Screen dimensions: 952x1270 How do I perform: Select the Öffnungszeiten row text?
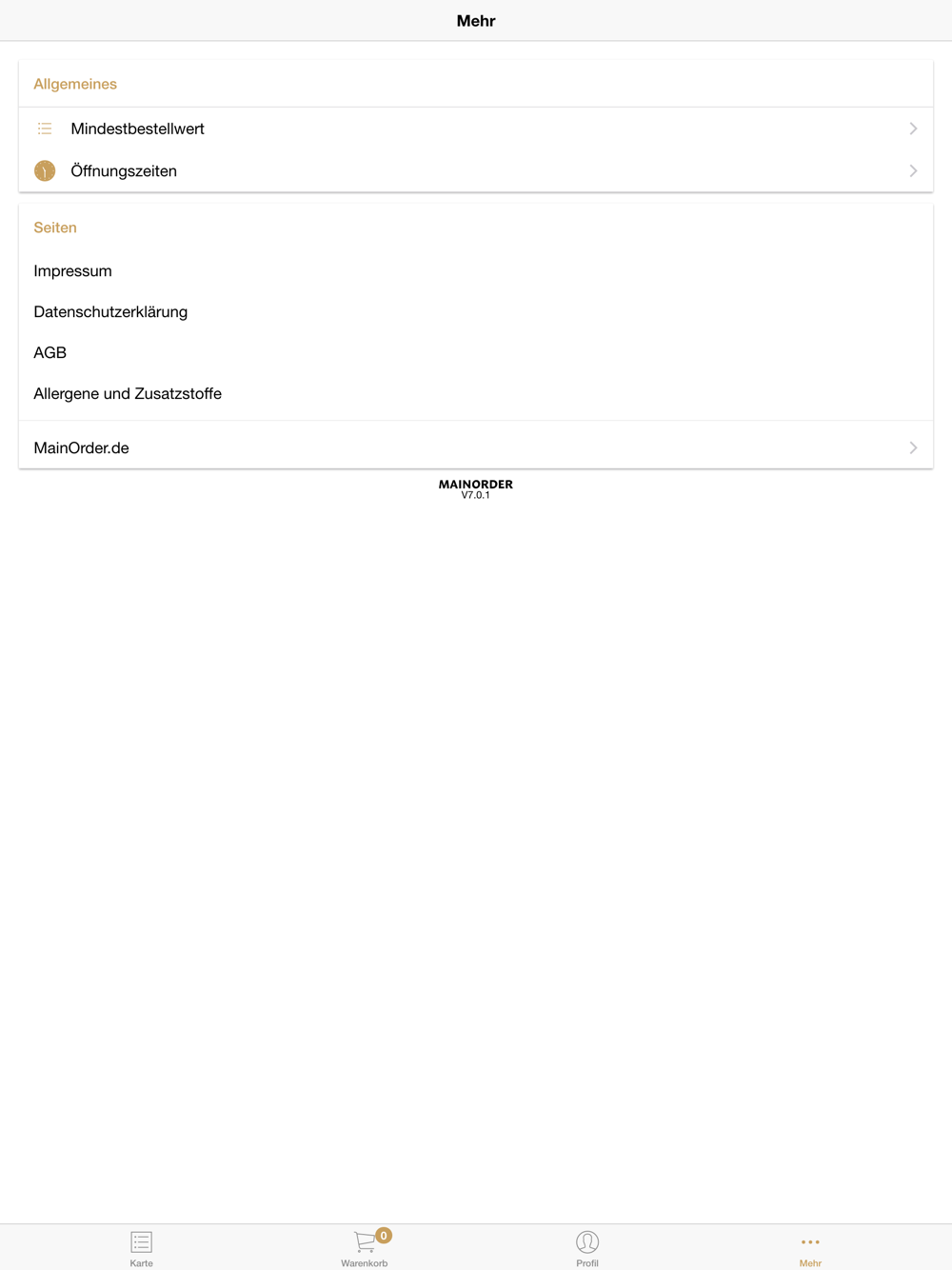click(x=124, y=170)
